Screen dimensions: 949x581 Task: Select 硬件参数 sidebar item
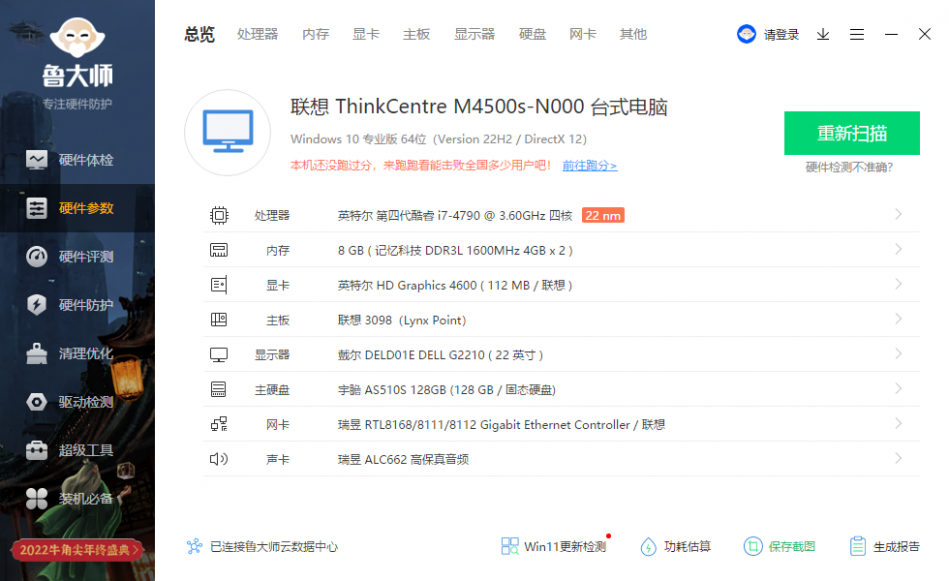point(77,208)
